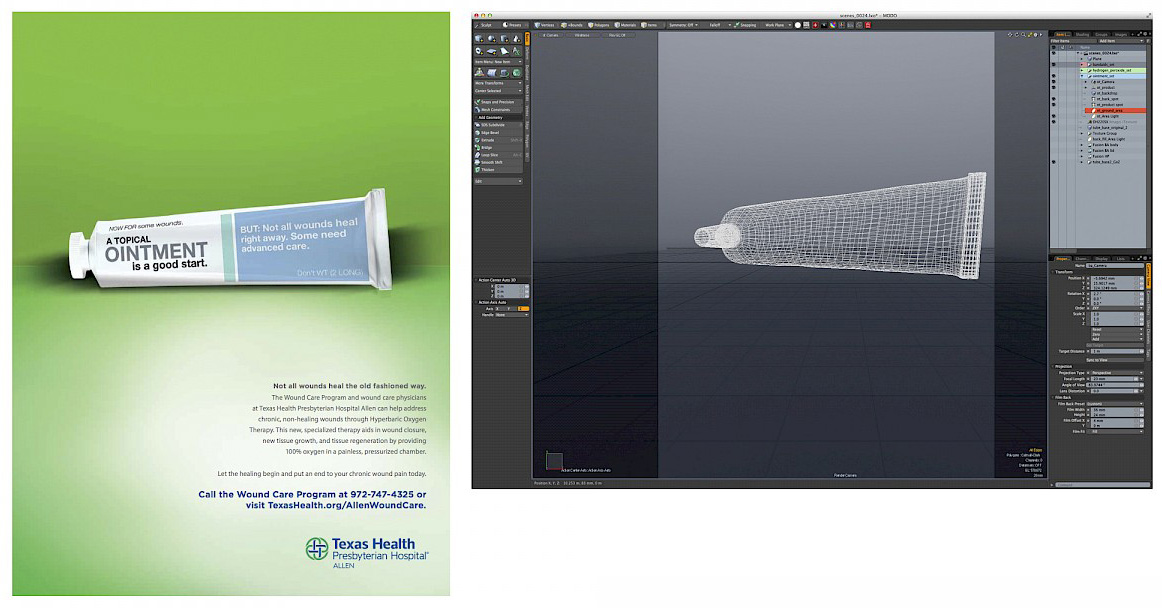The image size is (1162, 608).
Task: Open the Falloff dropdown
Action: coord(715,25)
